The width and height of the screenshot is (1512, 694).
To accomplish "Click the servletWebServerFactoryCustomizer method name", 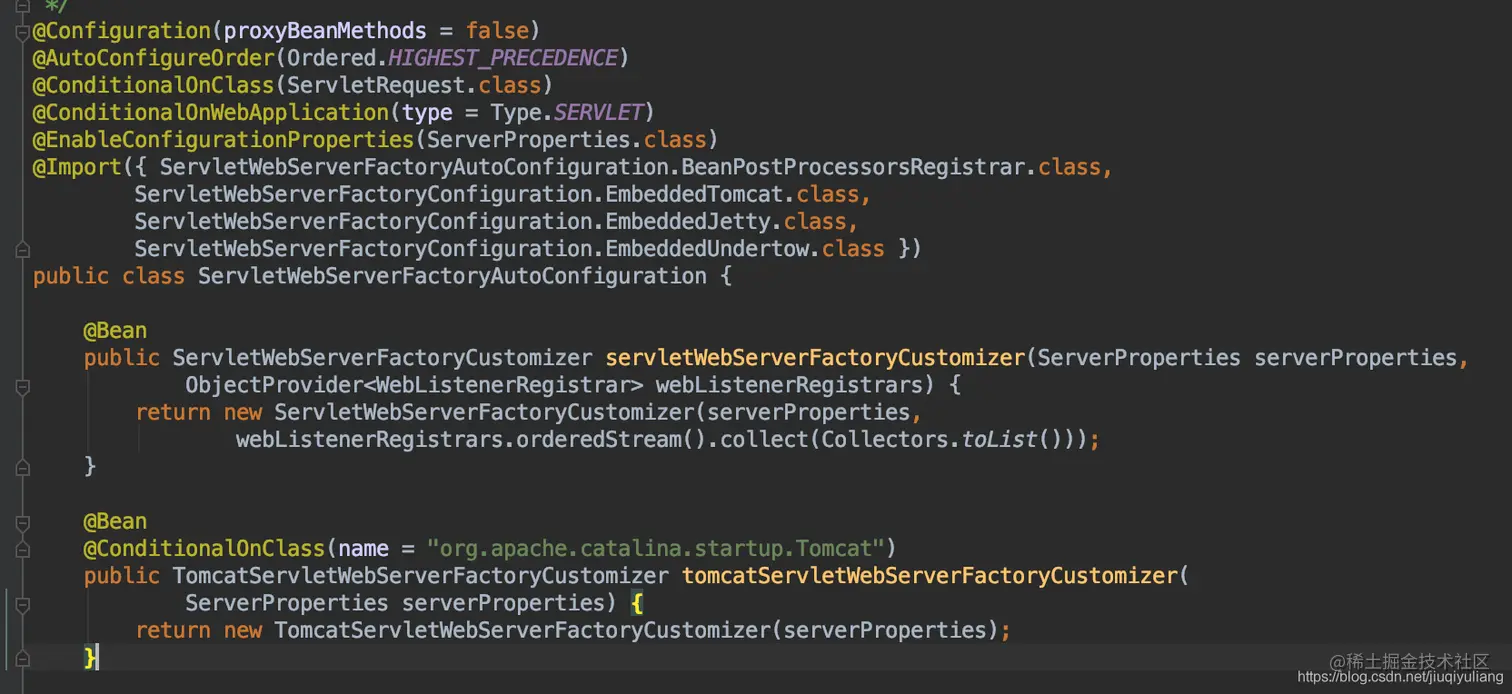I will (815, 357).
